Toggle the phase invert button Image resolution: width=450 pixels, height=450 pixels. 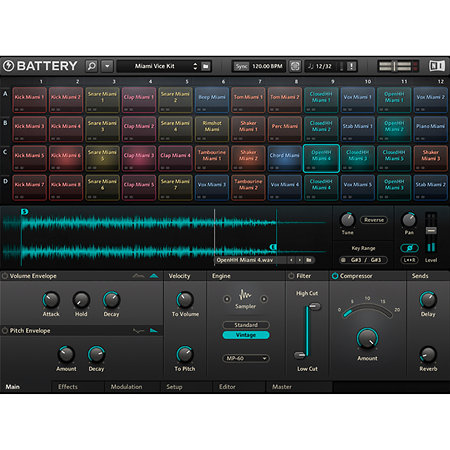click(x=409, y=248)
